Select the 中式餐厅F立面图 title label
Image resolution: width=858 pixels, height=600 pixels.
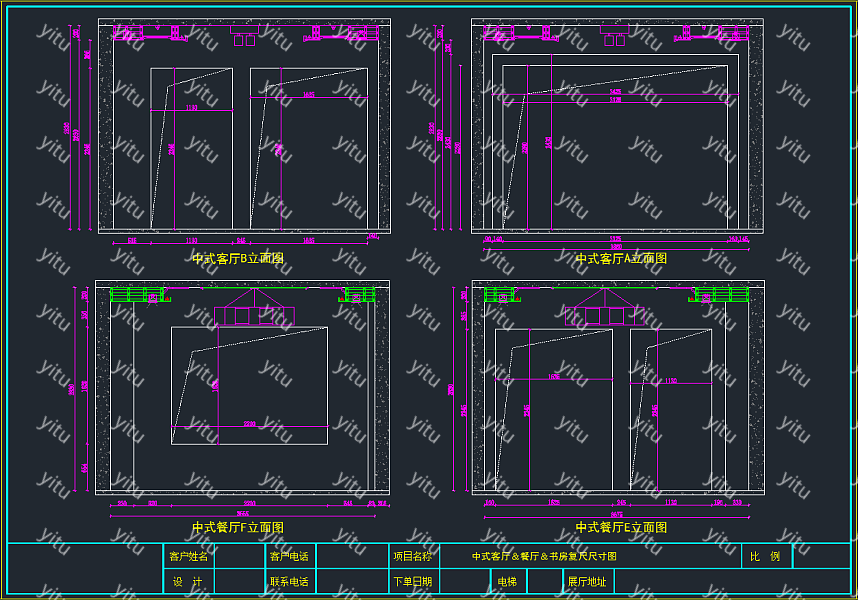tap(238, 527)
